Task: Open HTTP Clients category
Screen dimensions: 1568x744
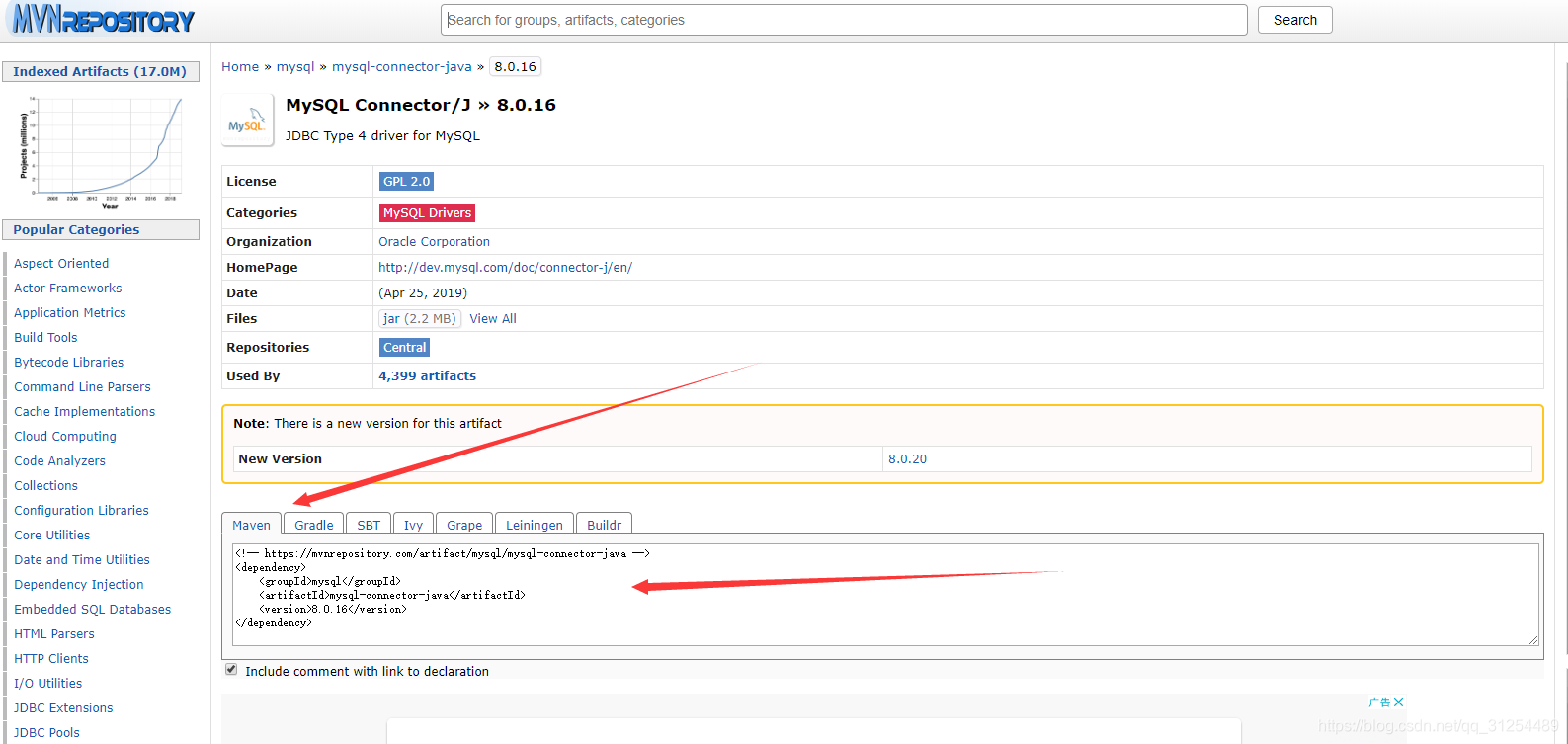Action: point(51,659)
